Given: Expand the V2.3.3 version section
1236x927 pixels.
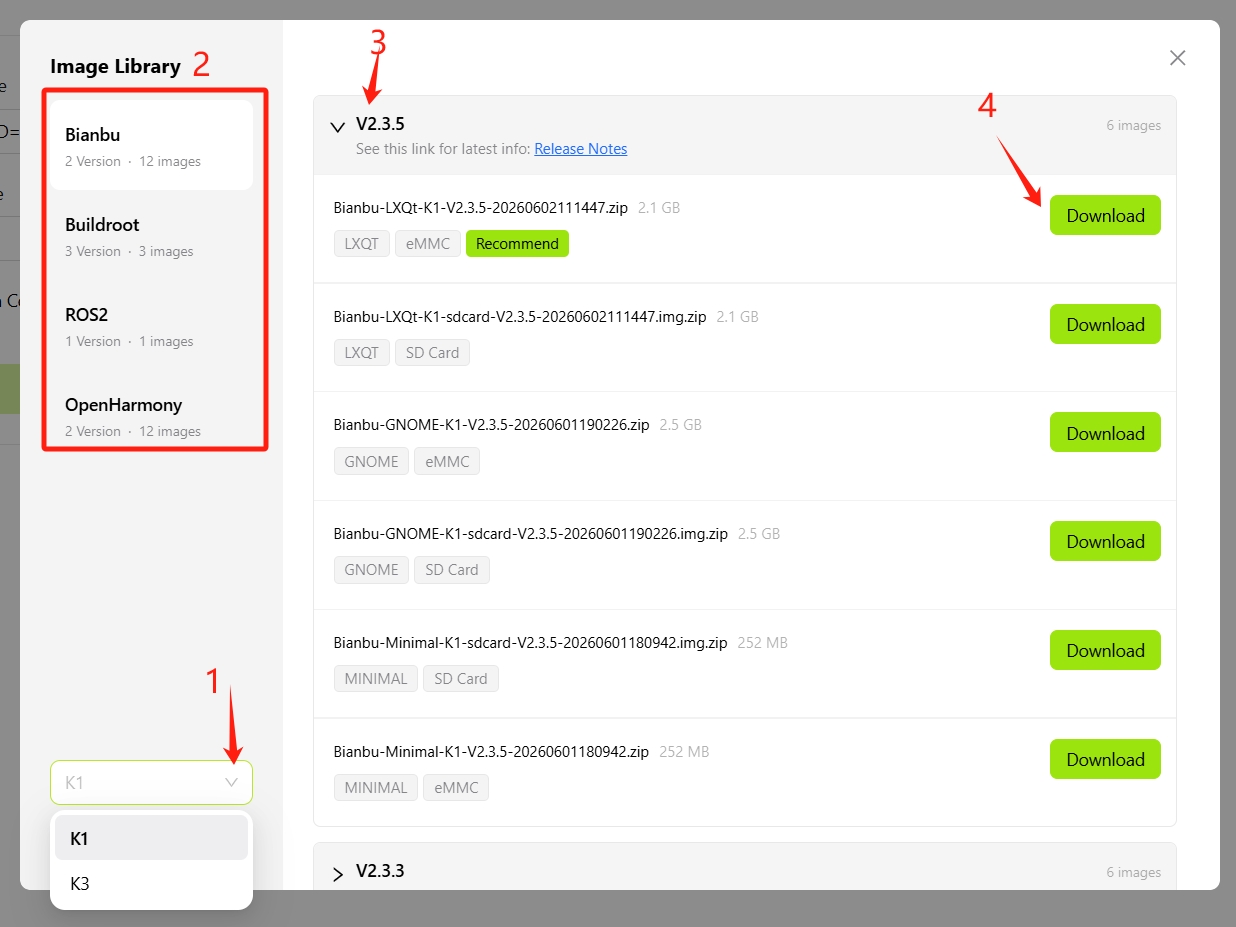Looking at the screenshot, I should [337, 873].
